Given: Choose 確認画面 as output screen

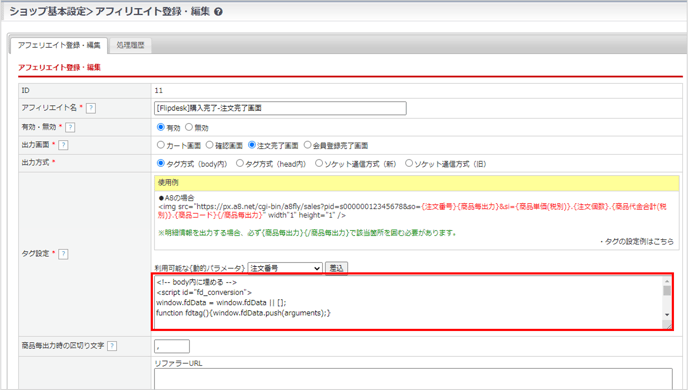Looking at the screenshot, I should coord(210,145).
